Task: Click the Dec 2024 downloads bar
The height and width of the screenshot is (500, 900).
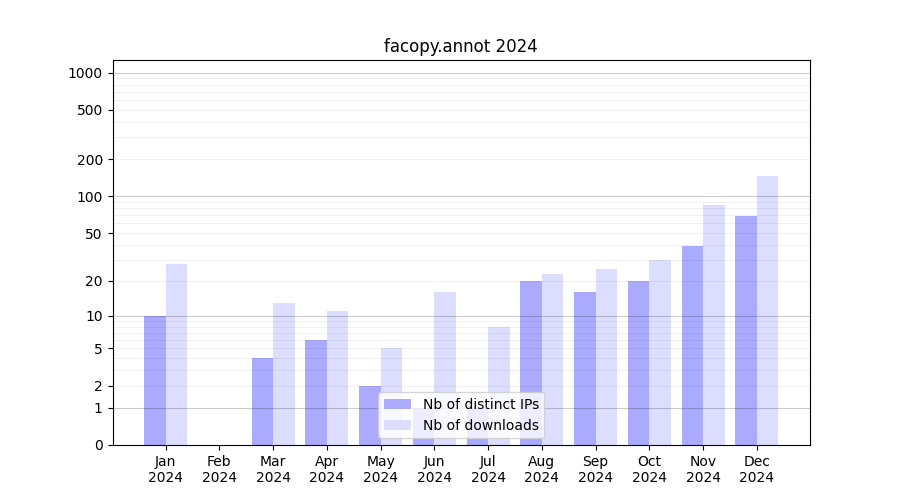Action: [x=767, y=310]
